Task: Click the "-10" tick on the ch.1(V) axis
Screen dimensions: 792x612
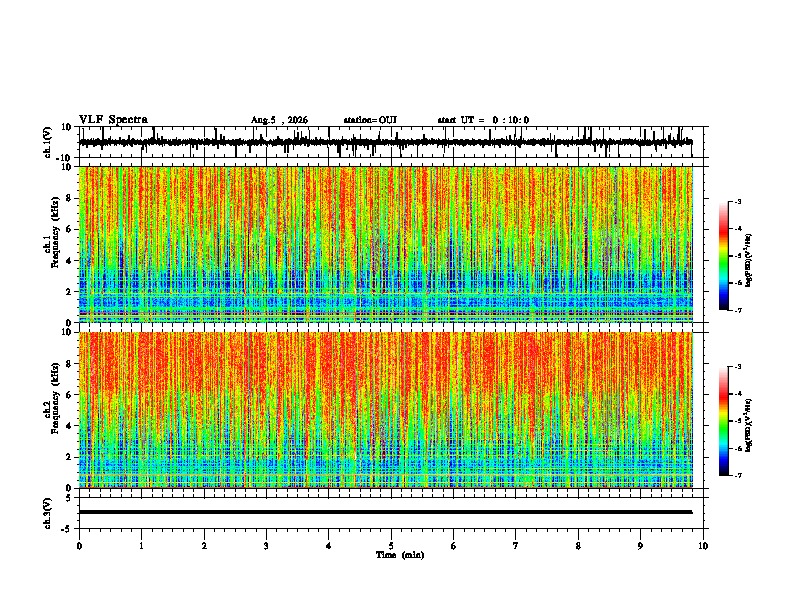Action: (x=65, y=158)
